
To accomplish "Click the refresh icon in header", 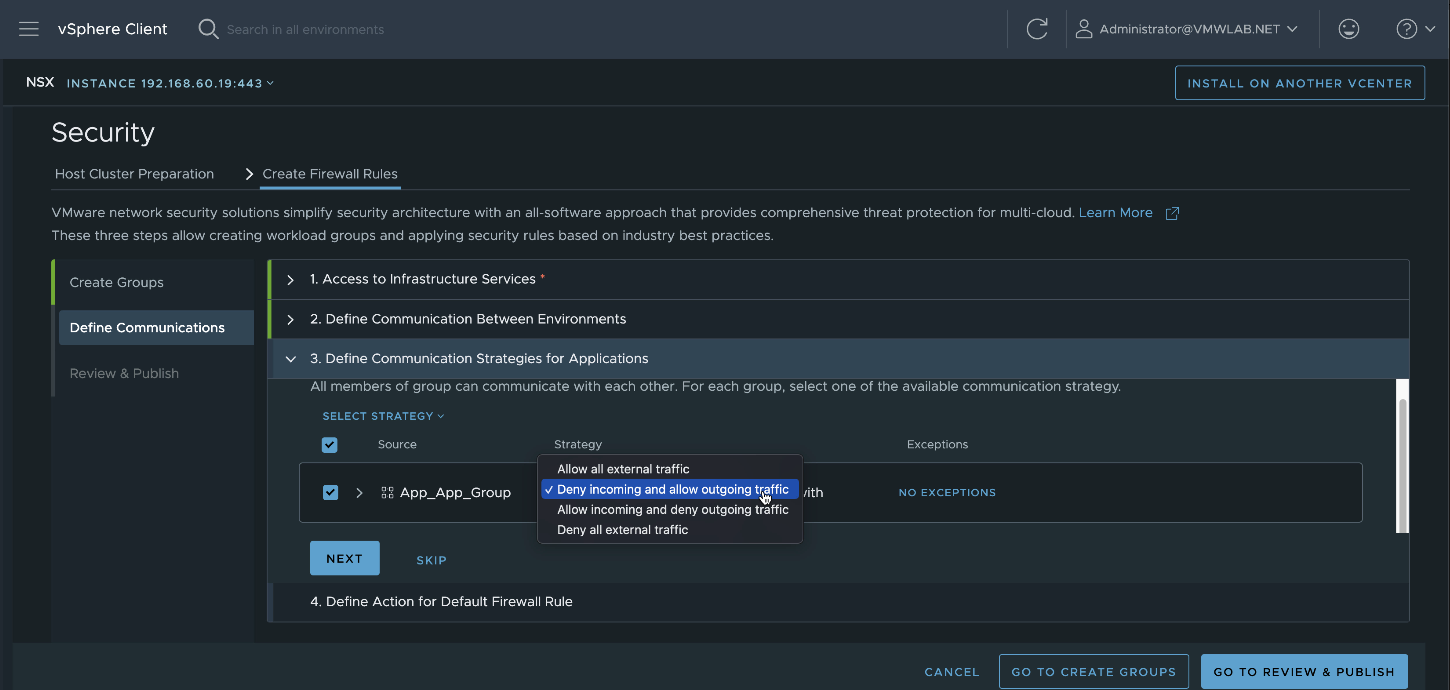I will (1037, 29).
